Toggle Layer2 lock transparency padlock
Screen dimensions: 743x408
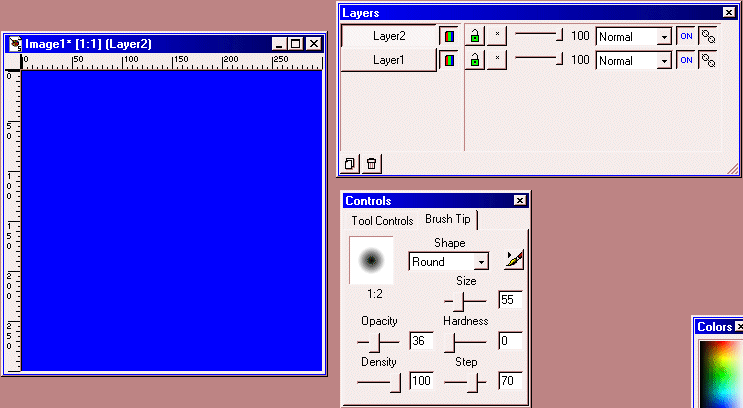(475, 36)
